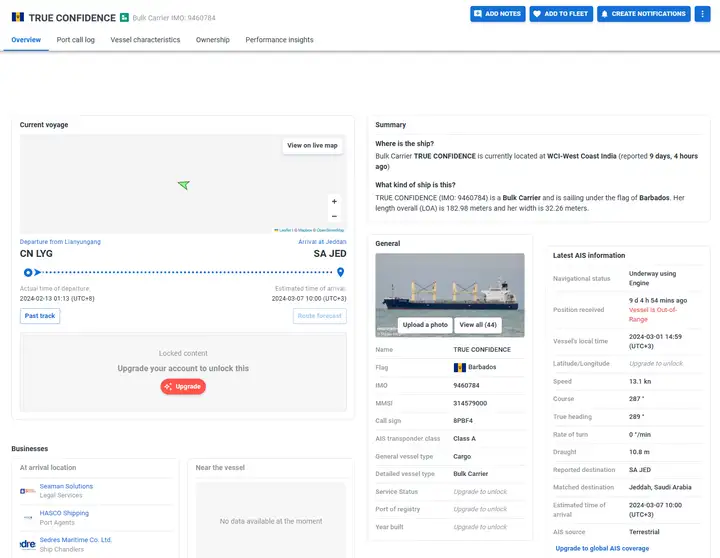Click the call sign 8PBF4

pos(463,421)
